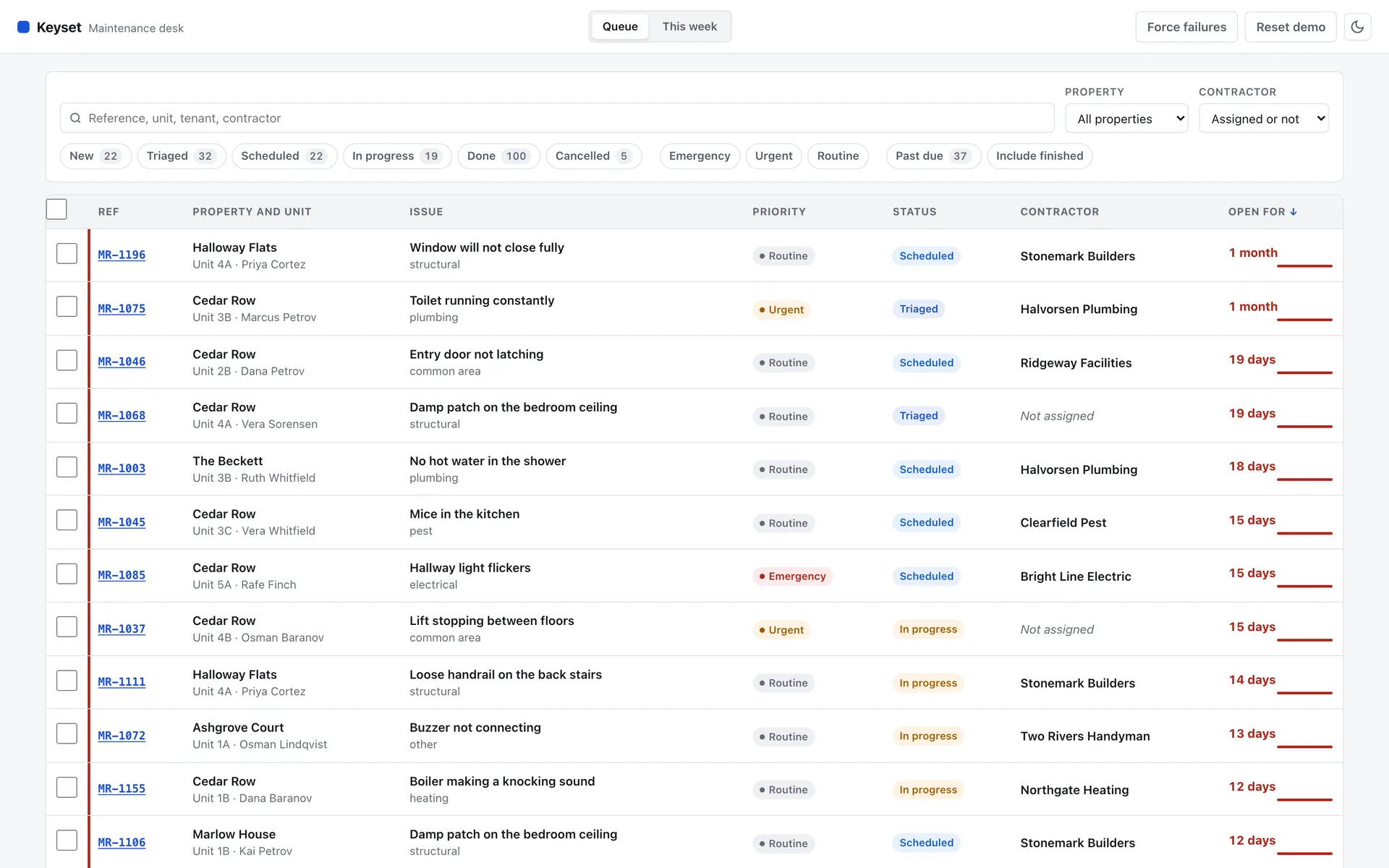This screenshot has width=1389, height=868.
Task: Select the checkbox for row MR-1196
Action: [x=67, y=253]
